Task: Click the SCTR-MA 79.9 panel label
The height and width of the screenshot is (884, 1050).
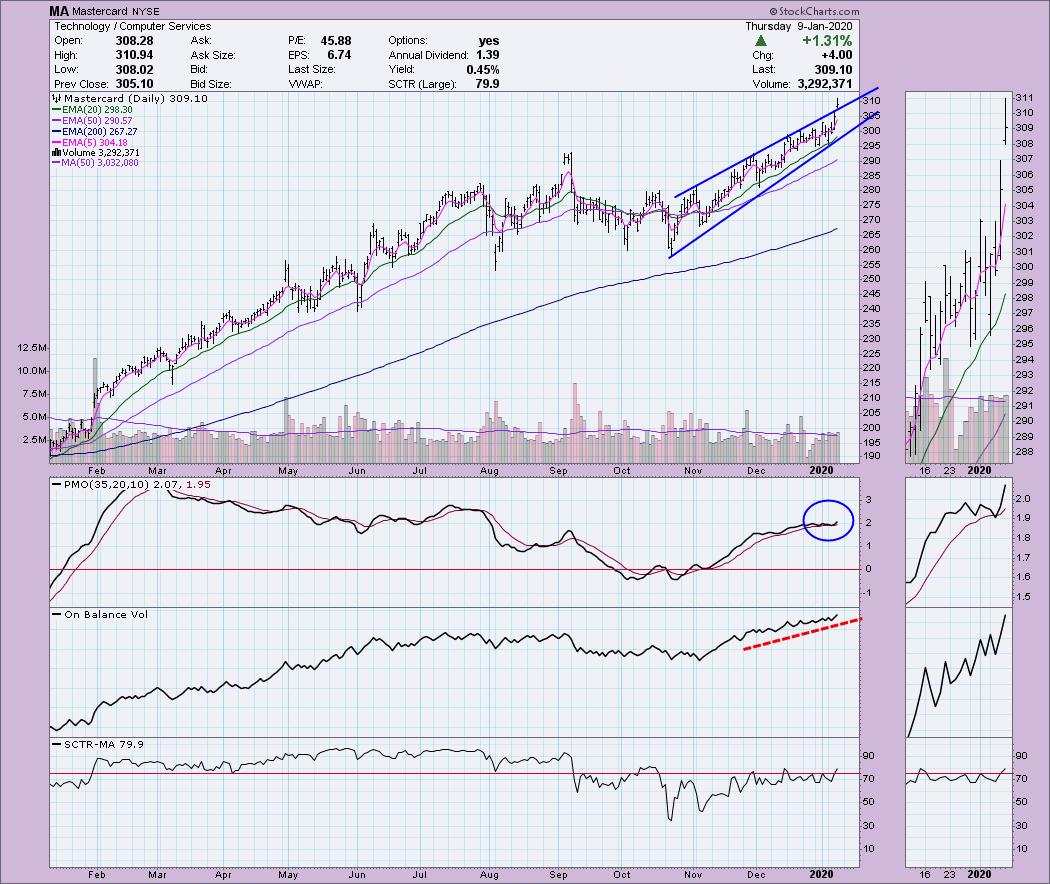Action: [x=104, y=744]
